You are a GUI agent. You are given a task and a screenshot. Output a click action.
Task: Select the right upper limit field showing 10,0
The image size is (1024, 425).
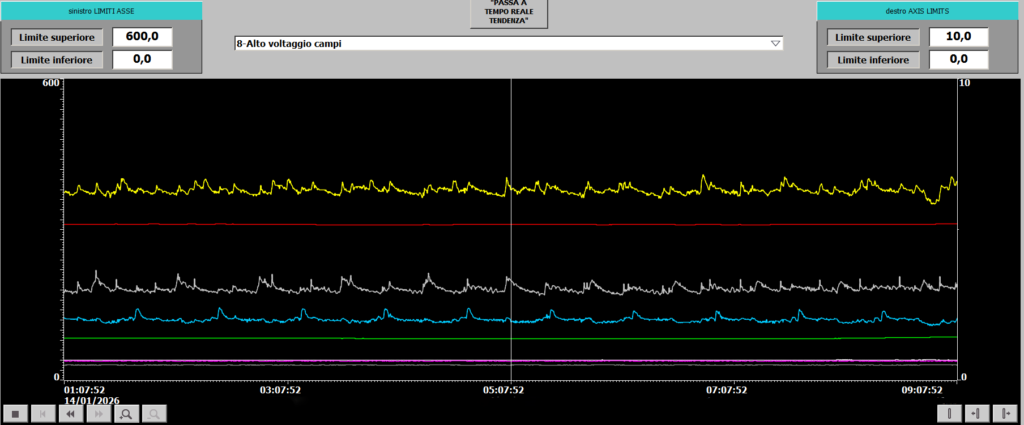pos(959,37)
